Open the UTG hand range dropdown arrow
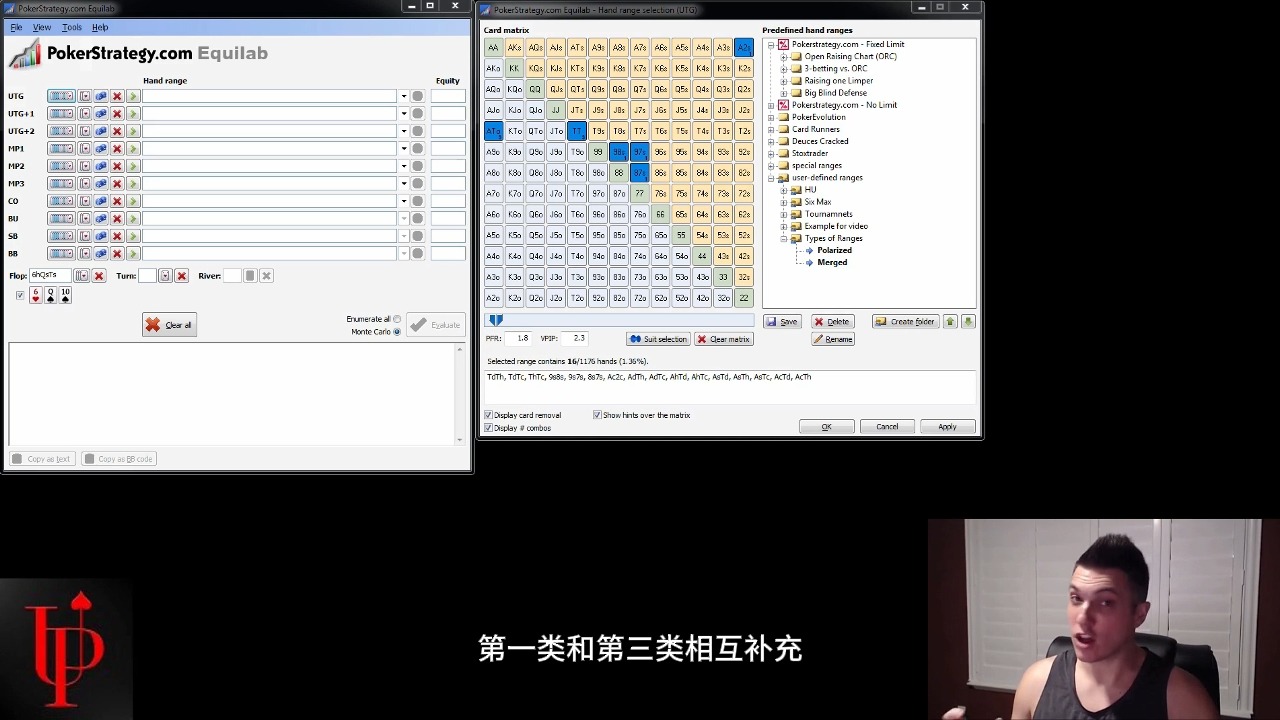 click(404, 96)
